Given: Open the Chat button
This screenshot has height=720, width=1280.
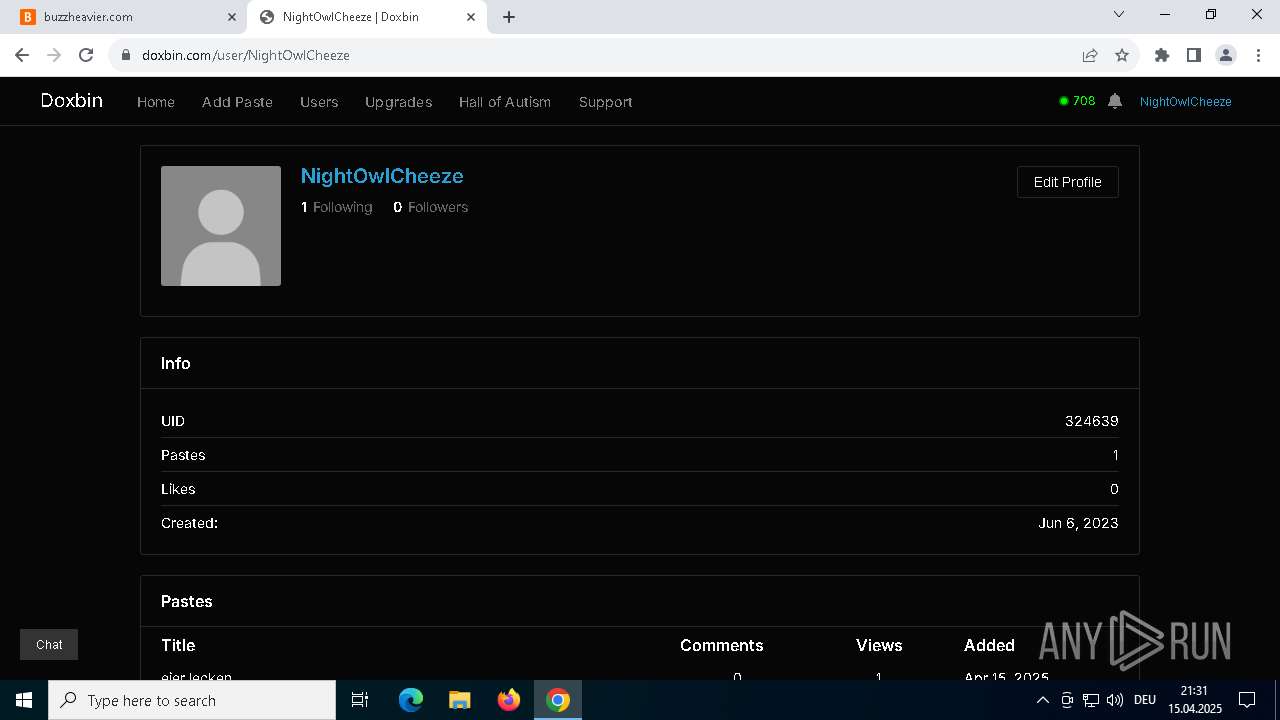Looking at the screenshot, I should 49,645.
